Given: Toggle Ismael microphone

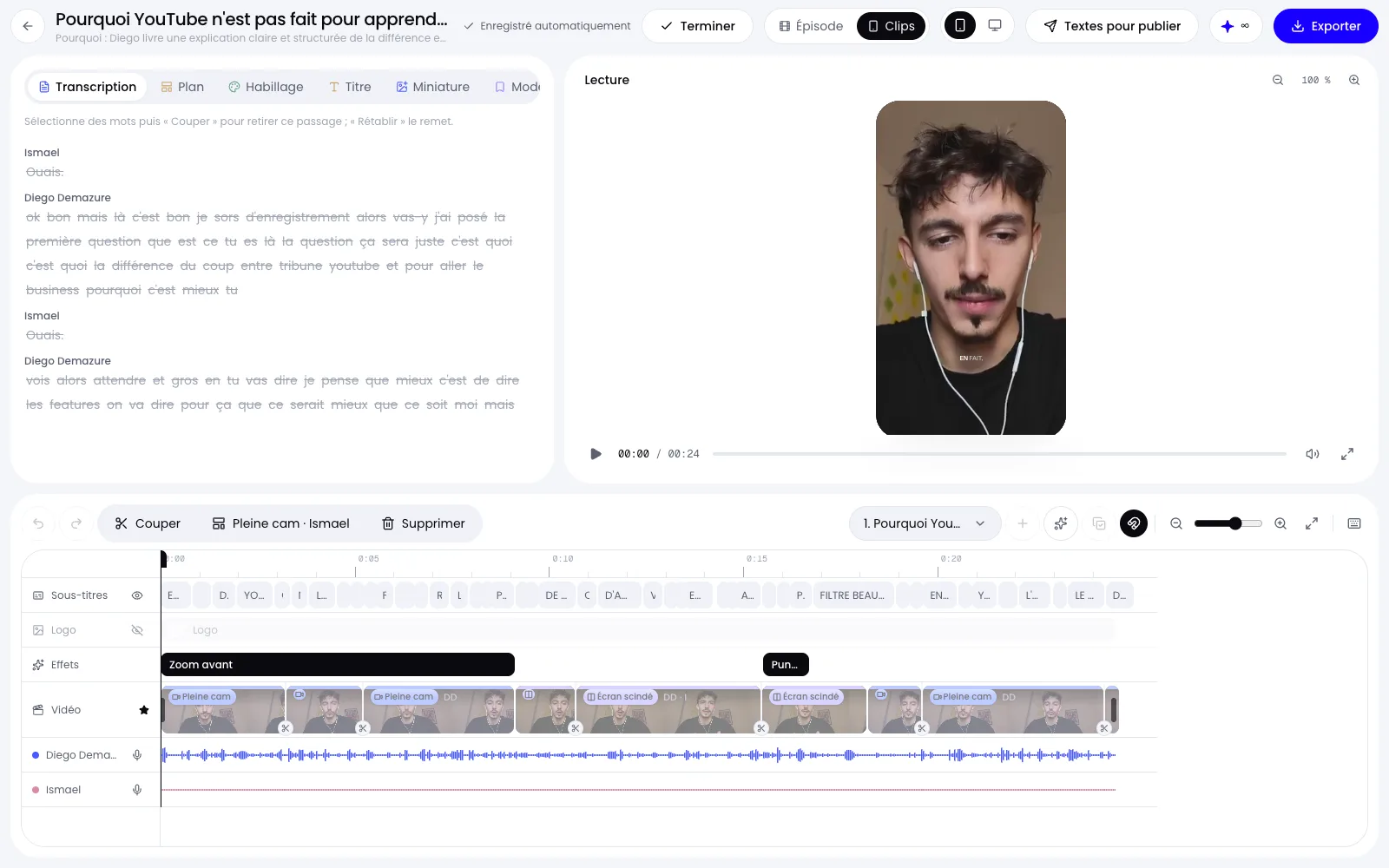Looking at the screenshot, I should tap(137, 790).
